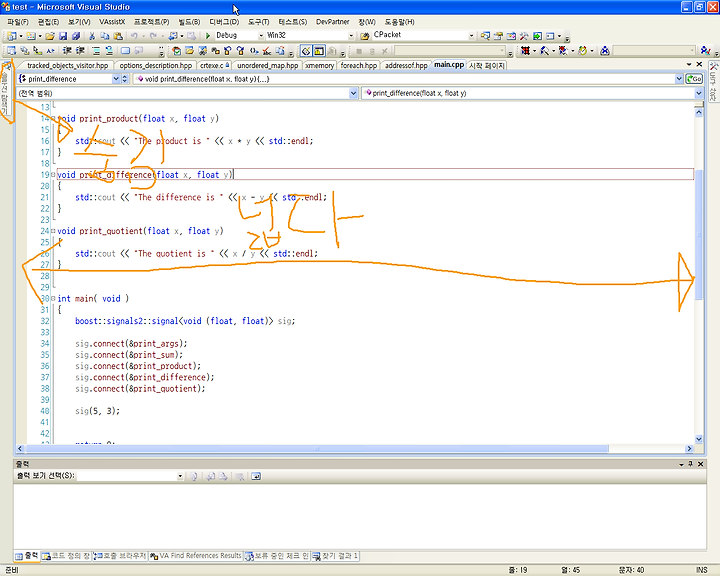This screenshot has height=576, width=720.
Task: Click the editor vertical scrollbar thumb
Action: click(x=699, y=234)
